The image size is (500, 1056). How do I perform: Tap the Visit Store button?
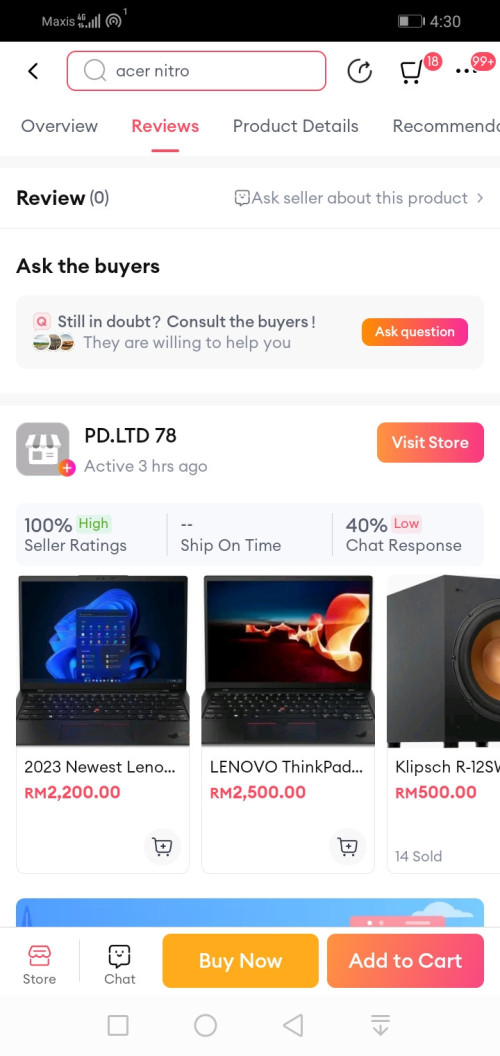(x=430, y=442)
